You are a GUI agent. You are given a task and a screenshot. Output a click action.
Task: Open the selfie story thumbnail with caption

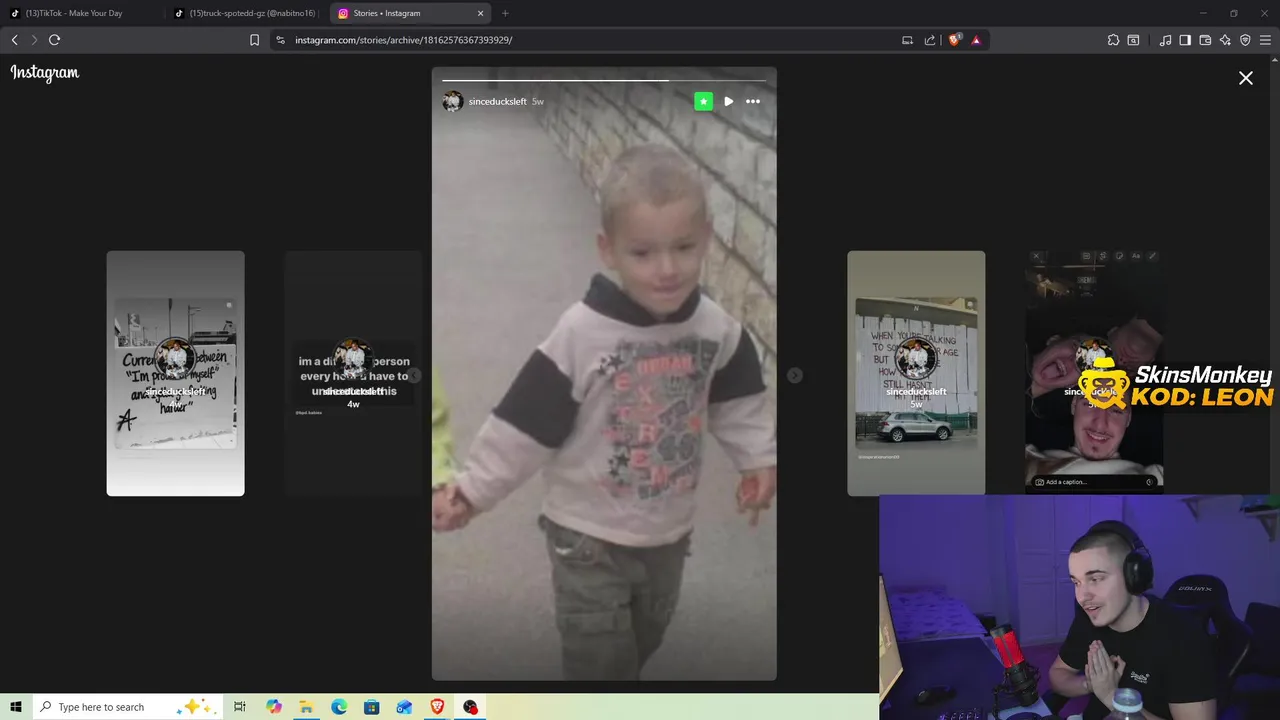[1094, 373]
